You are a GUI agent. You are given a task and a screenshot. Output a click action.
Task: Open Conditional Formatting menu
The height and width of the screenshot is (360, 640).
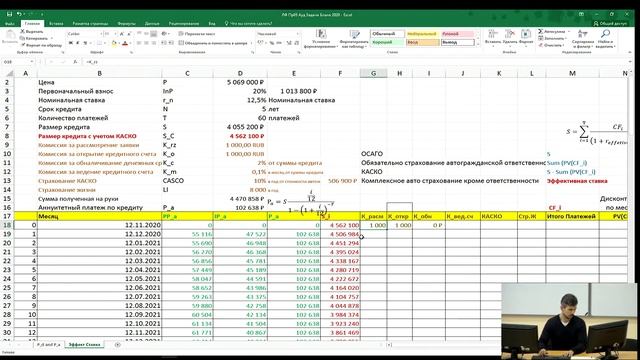(321, 39)
